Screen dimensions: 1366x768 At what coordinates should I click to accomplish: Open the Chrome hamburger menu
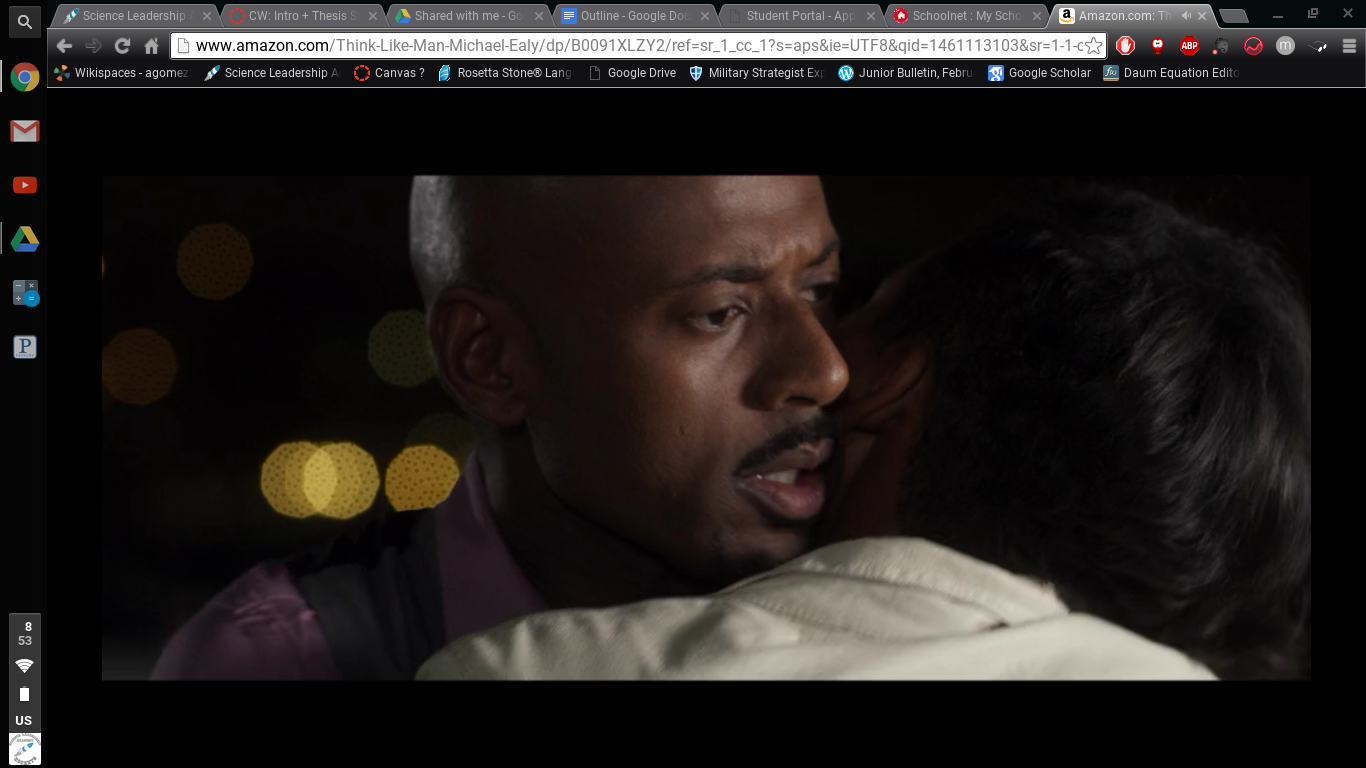(x=1349, y=46)
